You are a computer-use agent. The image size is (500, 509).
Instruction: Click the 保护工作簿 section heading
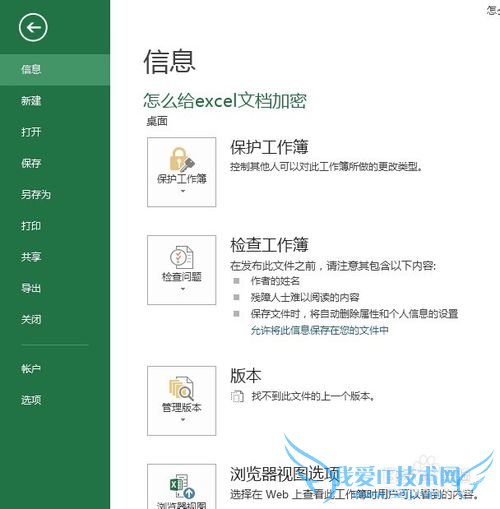[x=269, y=147]
